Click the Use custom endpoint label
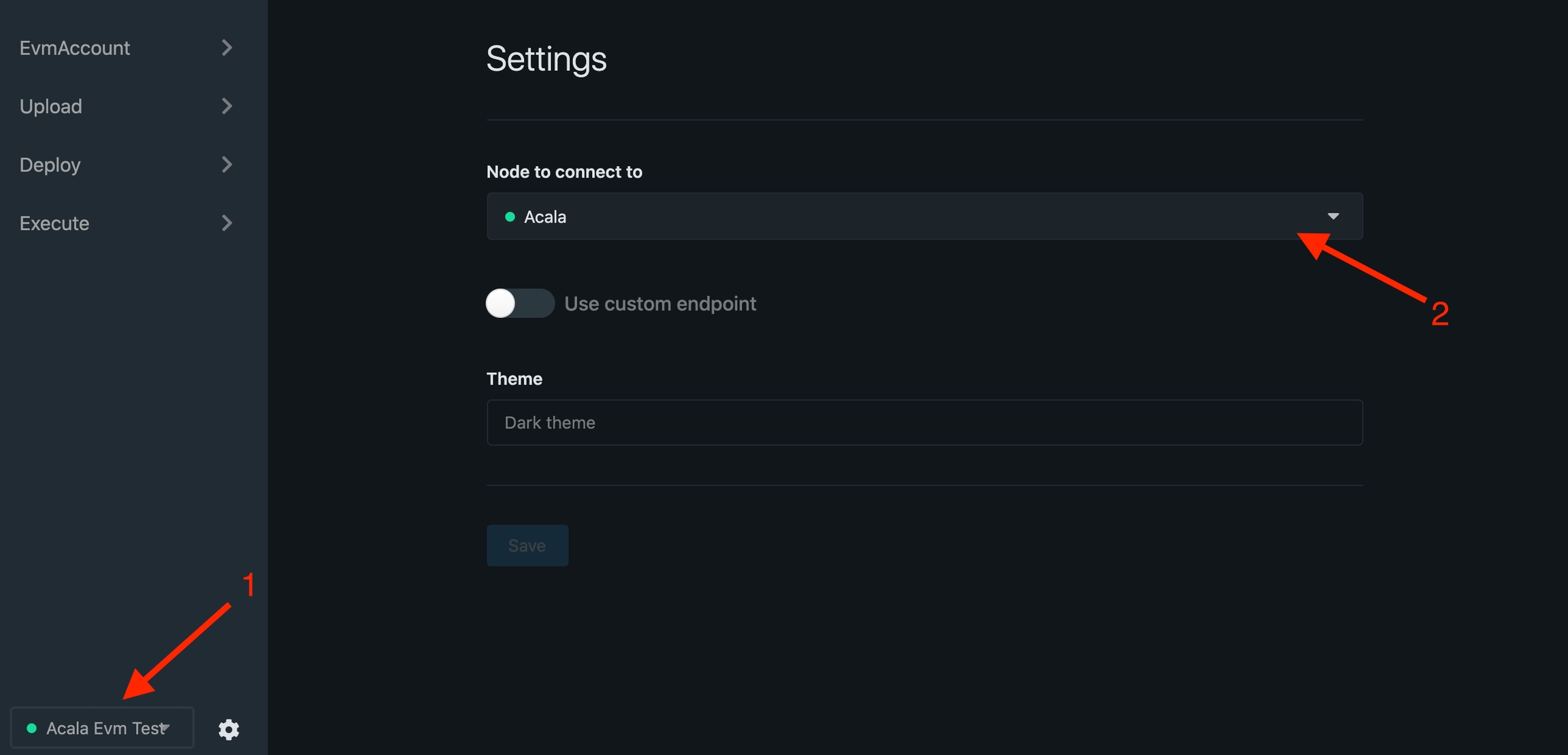The height and width of the screenshot is (755, 1568). point(659,304)
